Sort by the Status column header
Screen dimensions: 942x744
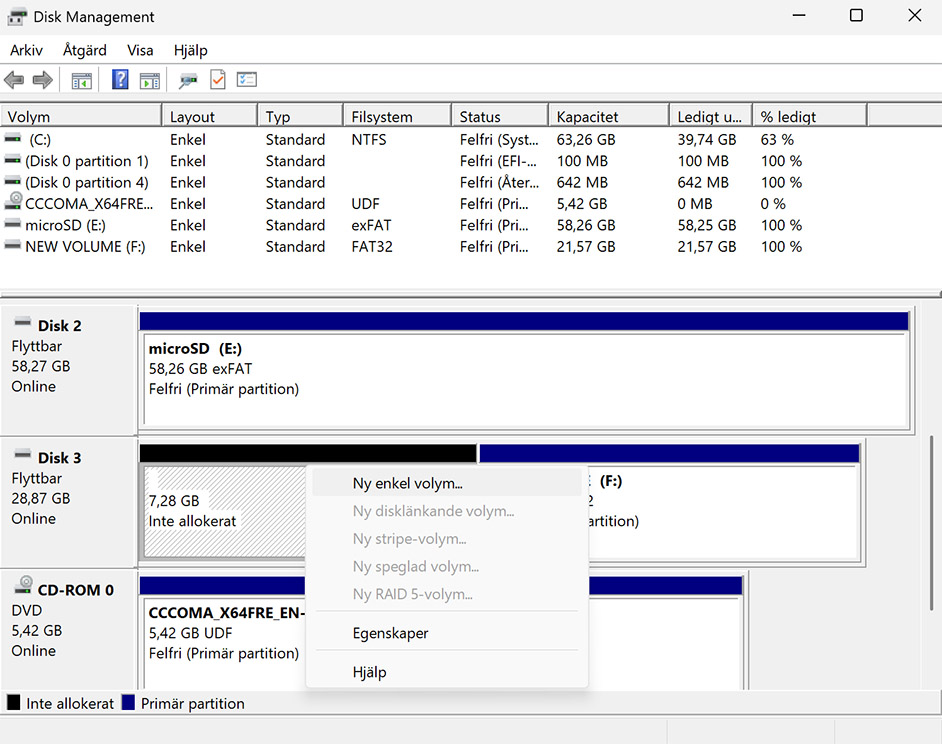pos(500,116)
